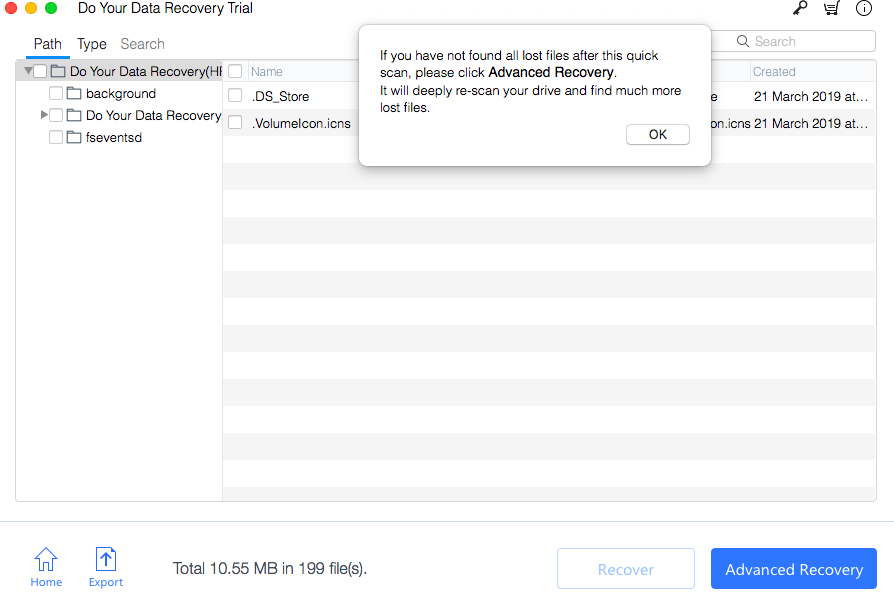The image size is (894, 609).
Task: Click the background folder icon
Action: pyautogui.click(x=74, y=93)
